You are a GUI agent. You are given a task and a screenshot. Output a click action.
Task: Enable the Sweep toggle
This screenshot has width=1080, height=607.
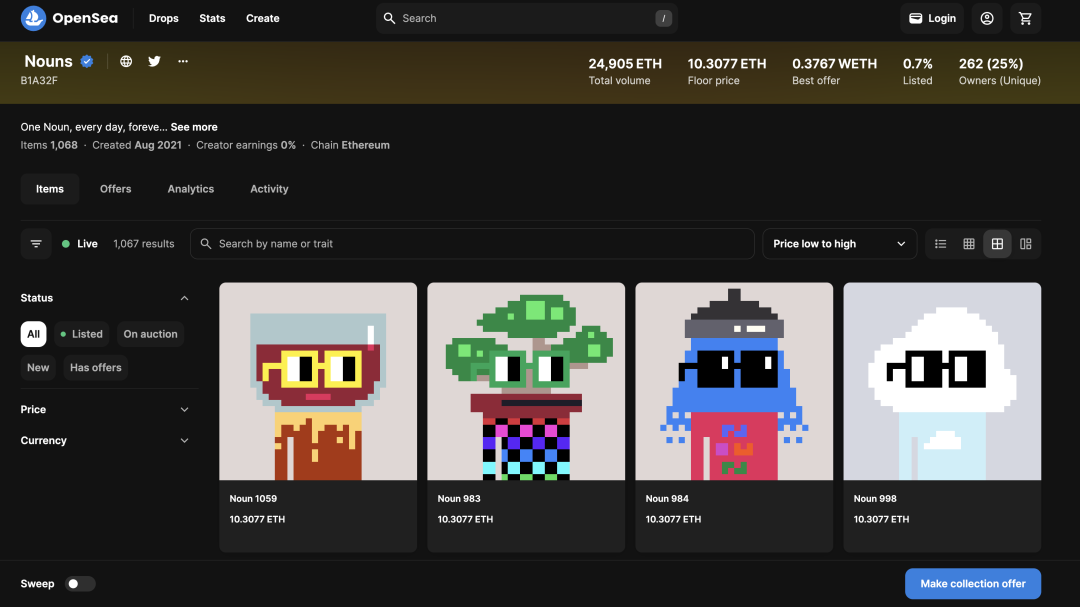point(80,584)
